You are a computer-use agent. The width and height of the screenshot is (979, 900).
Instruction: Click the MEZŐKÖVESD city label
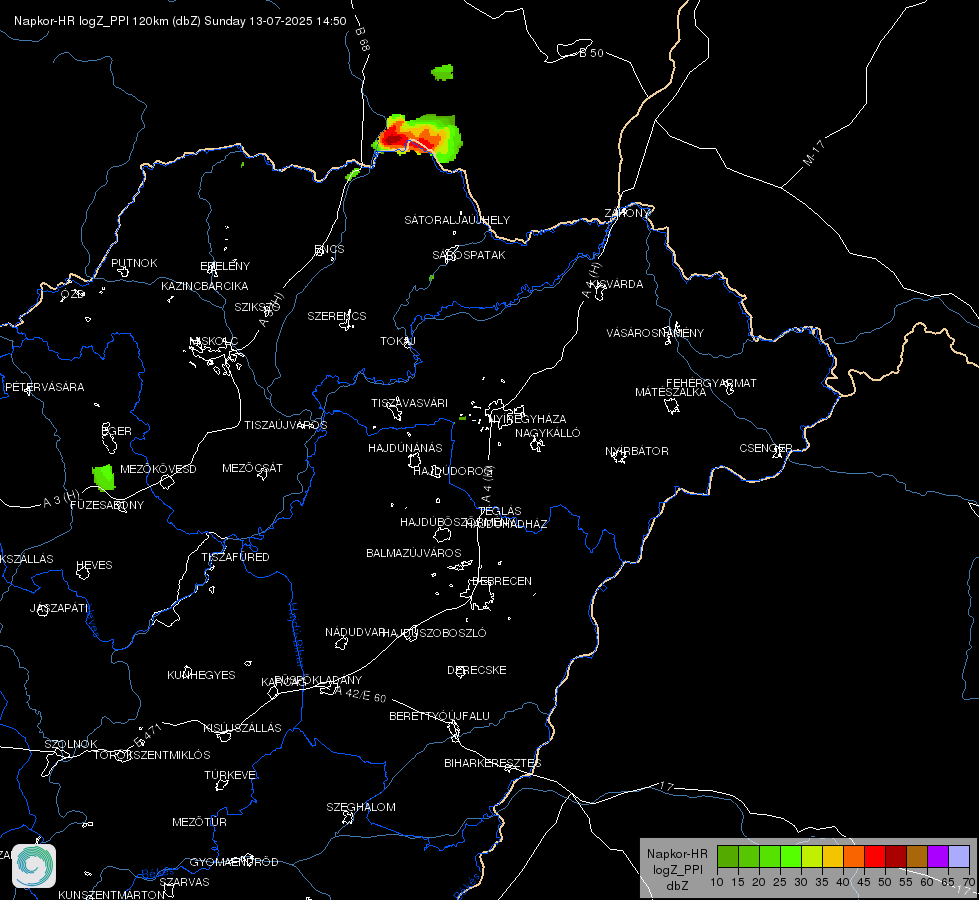158,469
